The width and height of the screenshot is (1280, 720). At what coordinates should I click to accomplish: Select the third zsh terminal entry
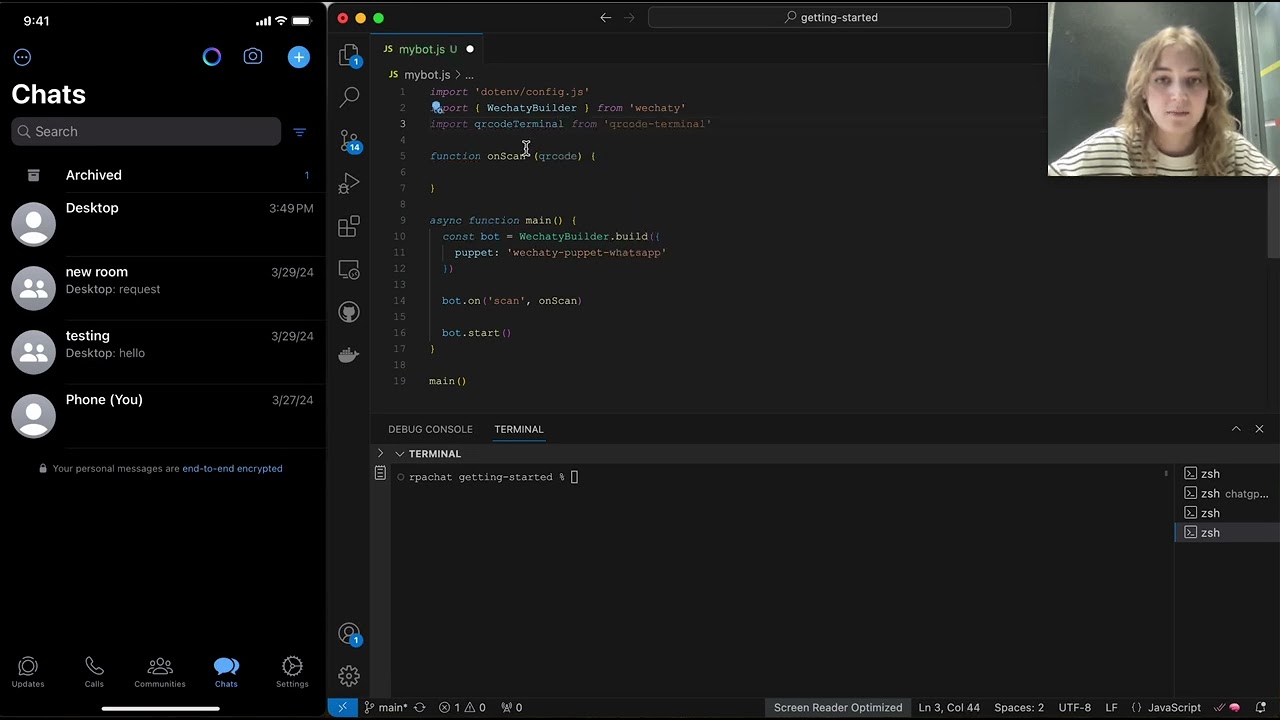(x=1227, y=513)
